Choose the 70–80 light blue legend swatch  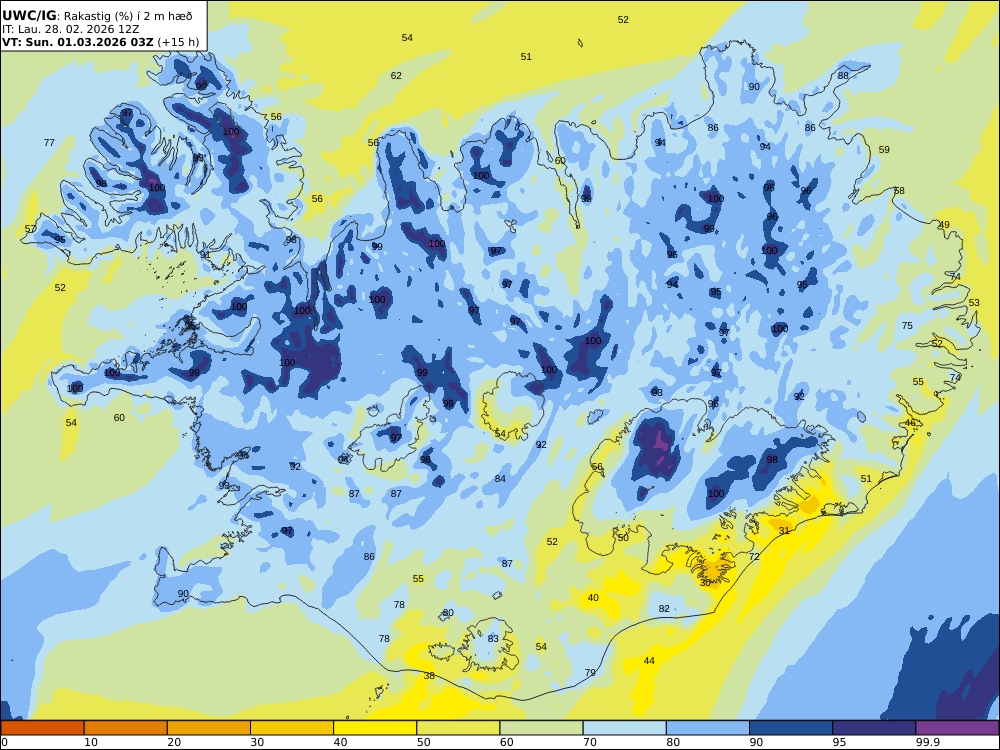[x=624, y=728]
